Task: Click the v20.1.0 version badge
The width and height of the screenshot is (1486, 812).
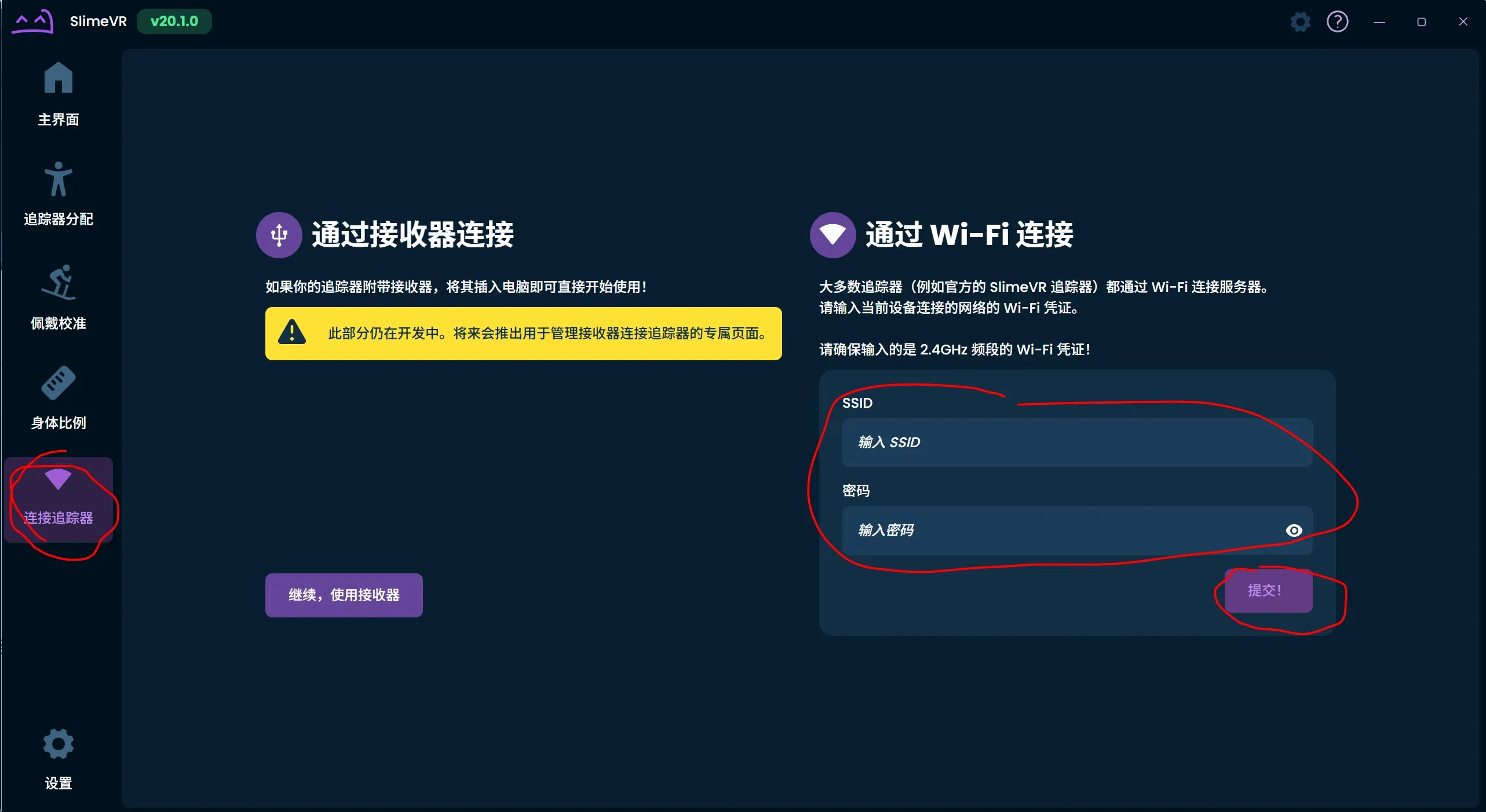Action: pyautogui.click(x=174, y=21)
